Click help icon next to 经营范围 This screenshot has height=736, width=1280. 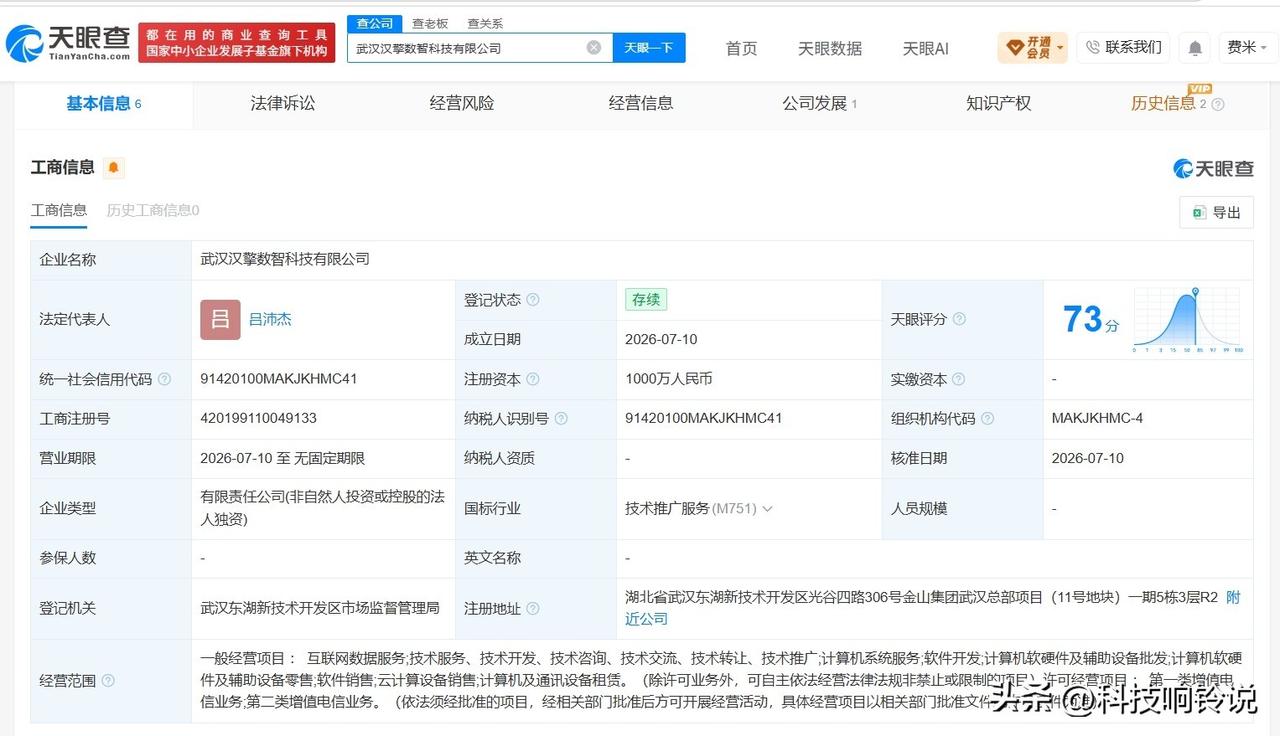[x=108, y=681]
